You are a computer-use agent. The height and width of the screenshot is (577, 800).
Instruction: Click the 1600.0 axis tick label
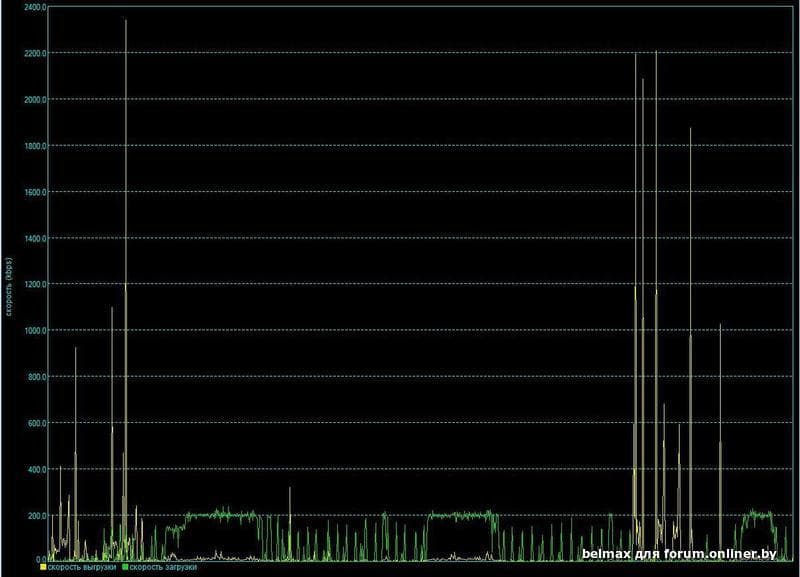[x=35, y=192]
